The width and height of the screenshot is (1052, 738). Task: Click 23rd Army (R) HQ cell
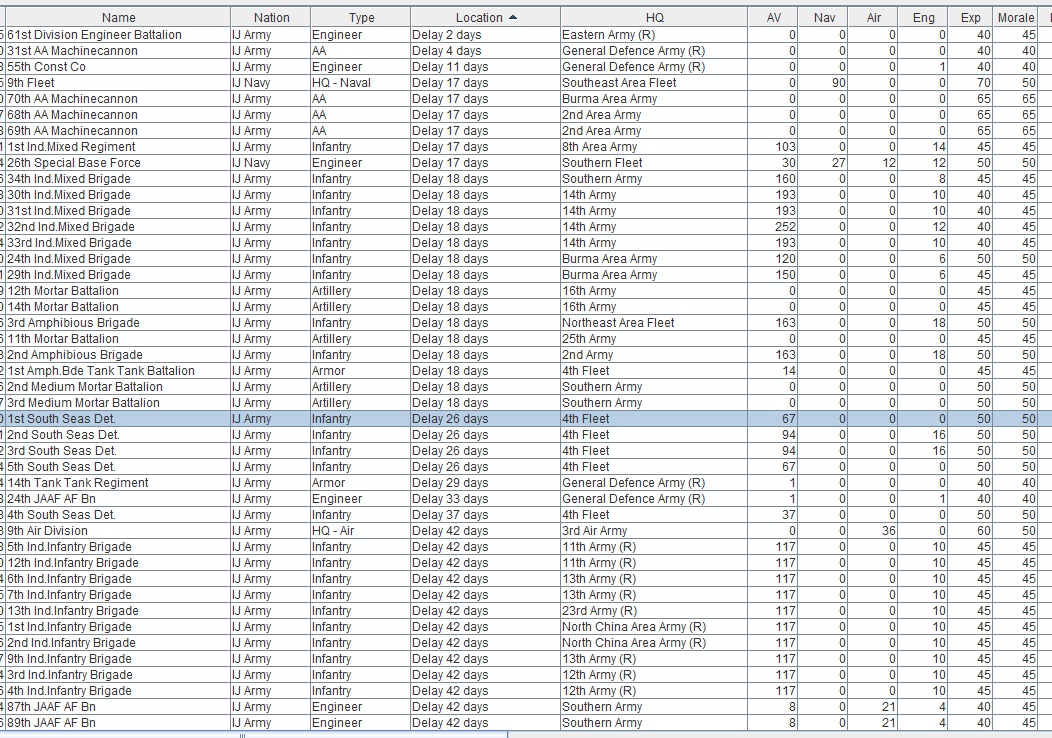[654, 611]
